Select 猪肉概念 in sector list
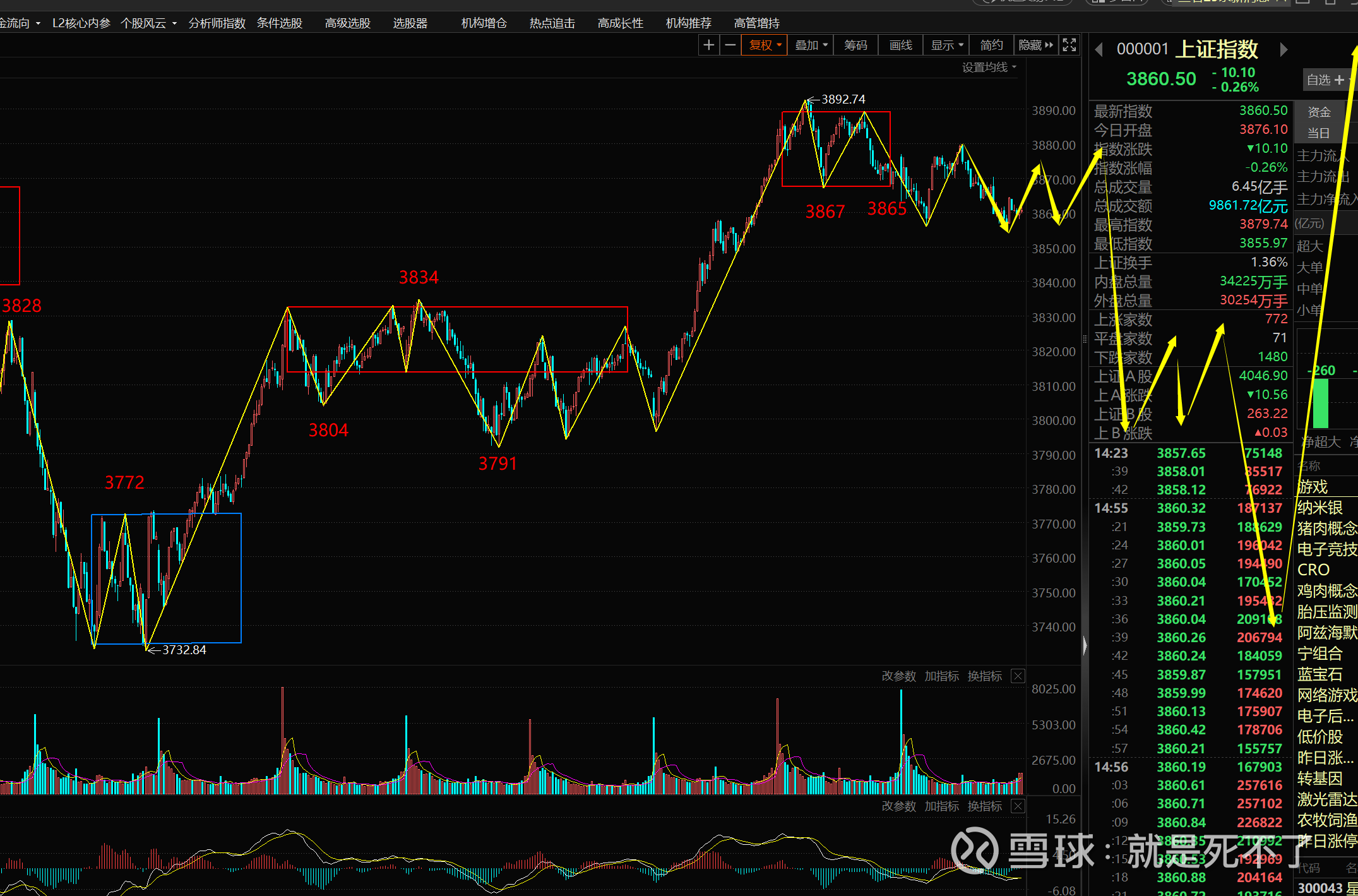Viewport: 1358px width, 896px height. pos(1326,529)
